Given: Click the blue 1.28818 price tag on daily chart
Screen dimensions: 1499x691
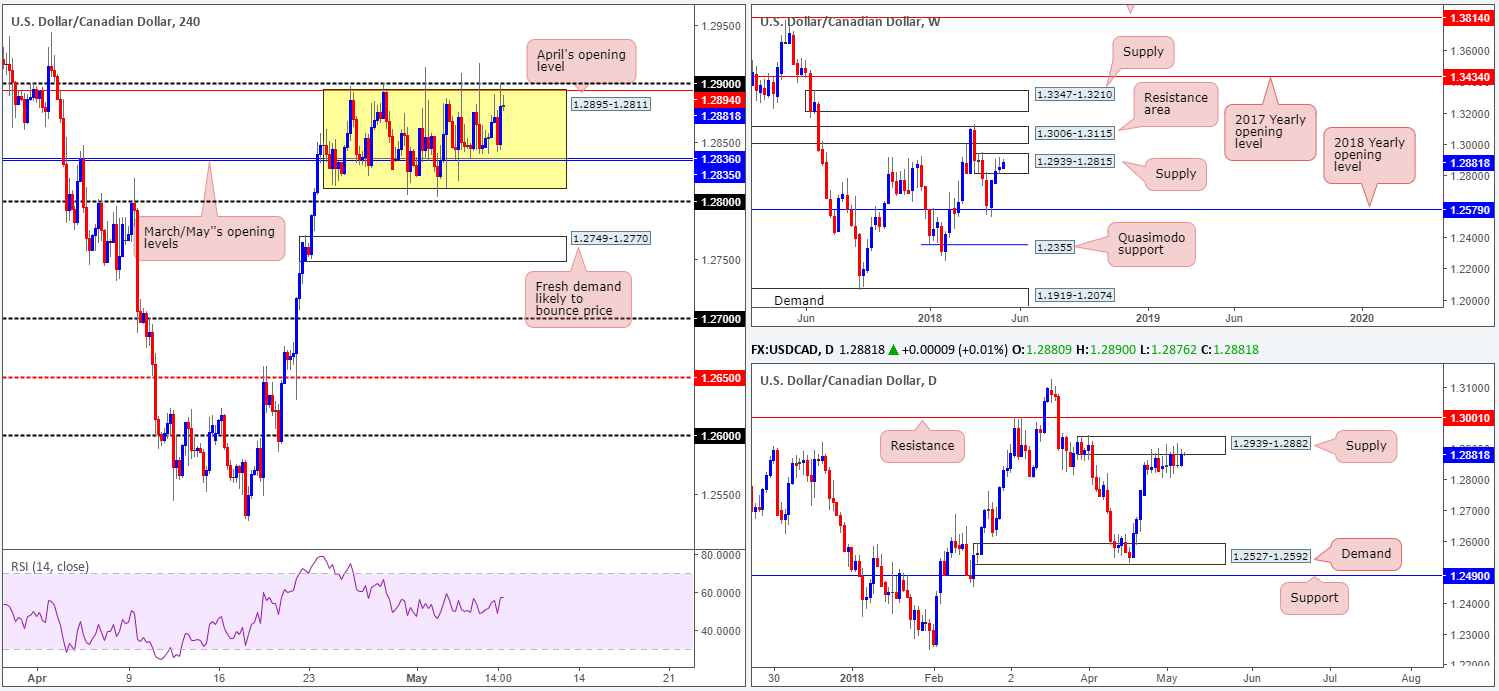Looking at the screenshot, I should coord(1468,455).
